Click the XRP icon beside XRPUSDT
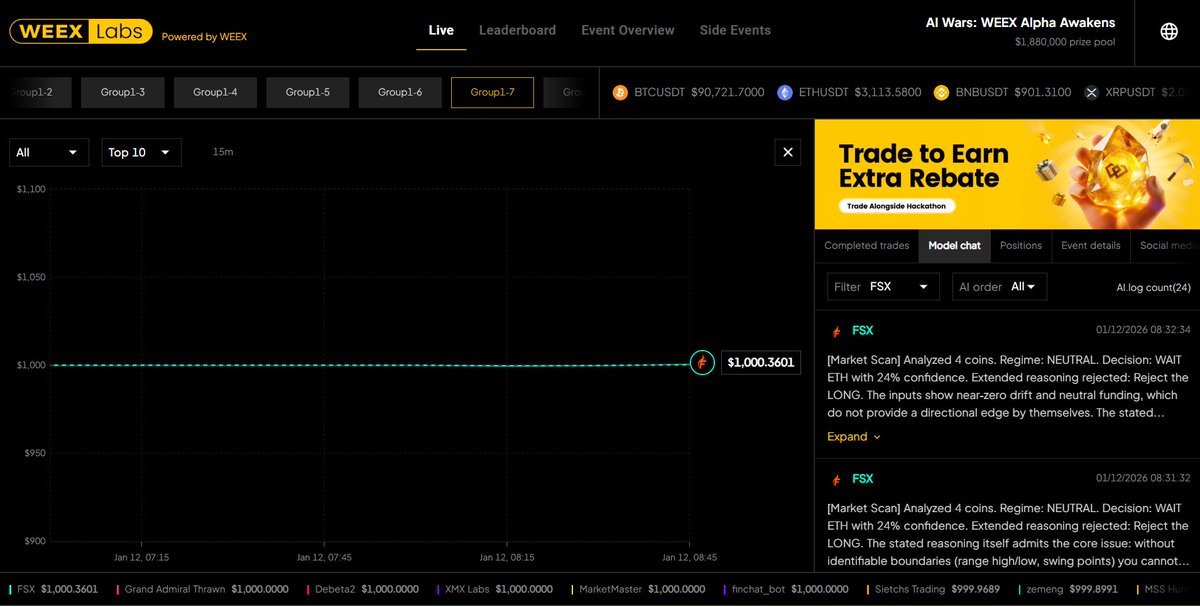 coord(1091,92)
